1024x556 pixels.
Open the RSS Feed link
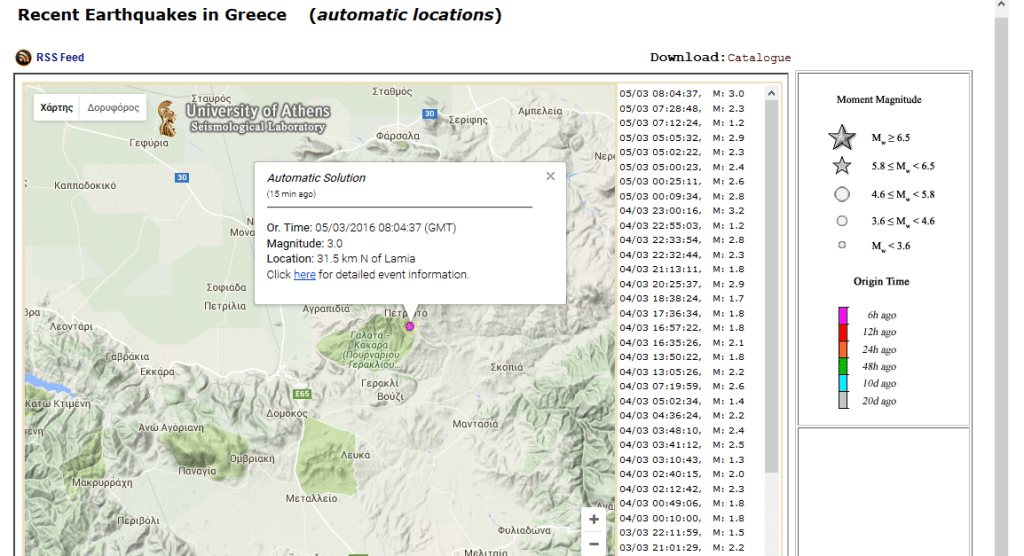pos(60,57)
